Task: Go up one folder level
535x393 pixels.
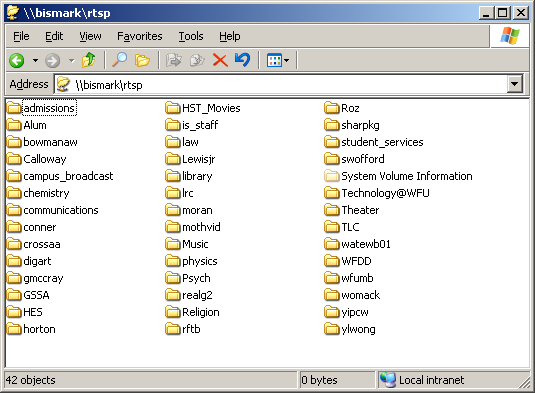Action: (89, 60)
